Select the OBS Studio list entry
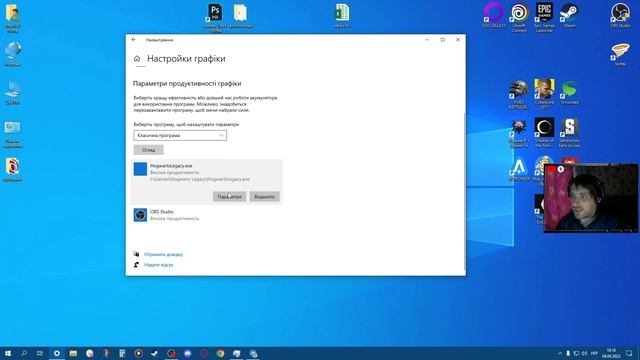Image resolution: width=640 pixels, height=360 pixels. (207, 215)
